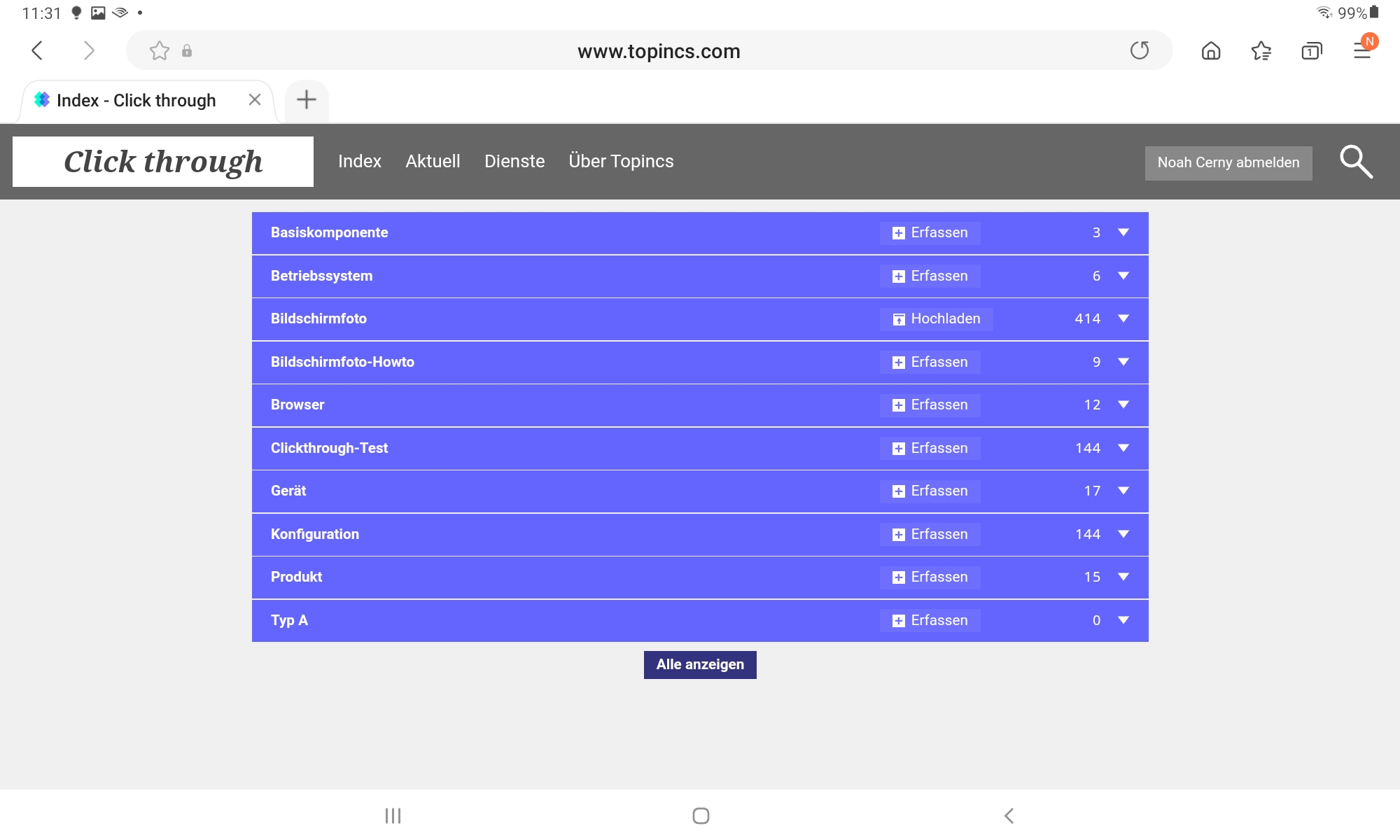Expand the Konfiguration row arrow
1400x840 pixels.
[1123, 534]
